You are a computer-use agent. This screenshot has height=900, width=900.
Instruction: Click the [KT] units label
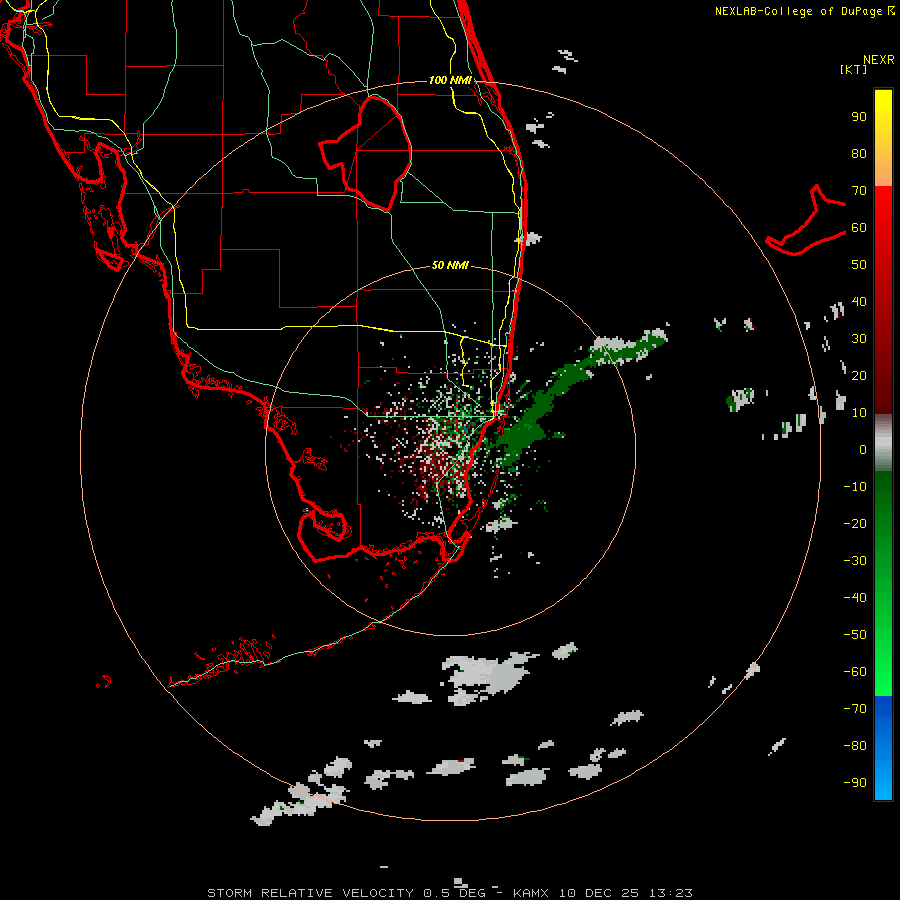[x=854, y=69]
